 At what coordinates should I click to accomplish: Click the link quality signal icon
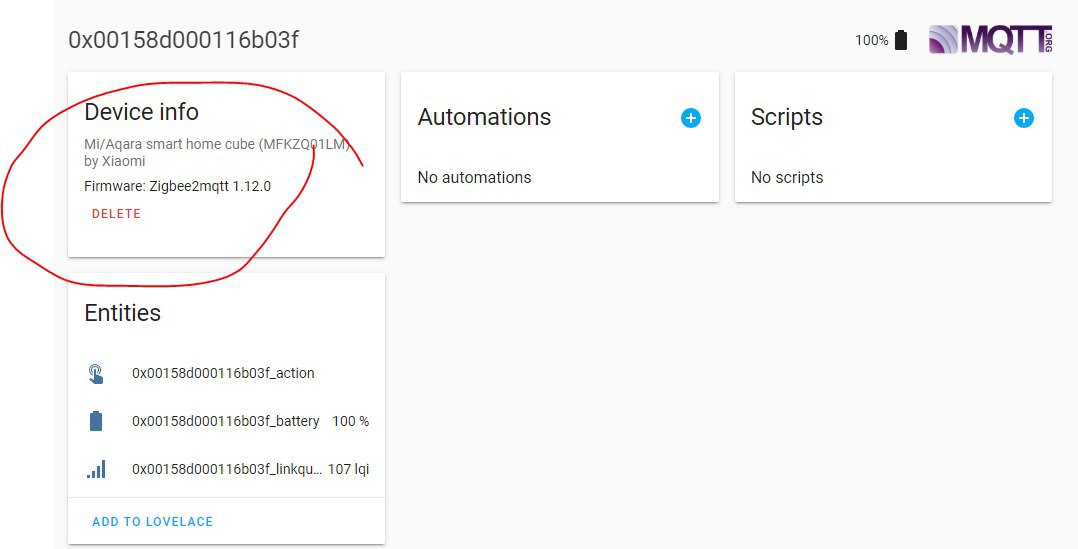tap(96, 469)
